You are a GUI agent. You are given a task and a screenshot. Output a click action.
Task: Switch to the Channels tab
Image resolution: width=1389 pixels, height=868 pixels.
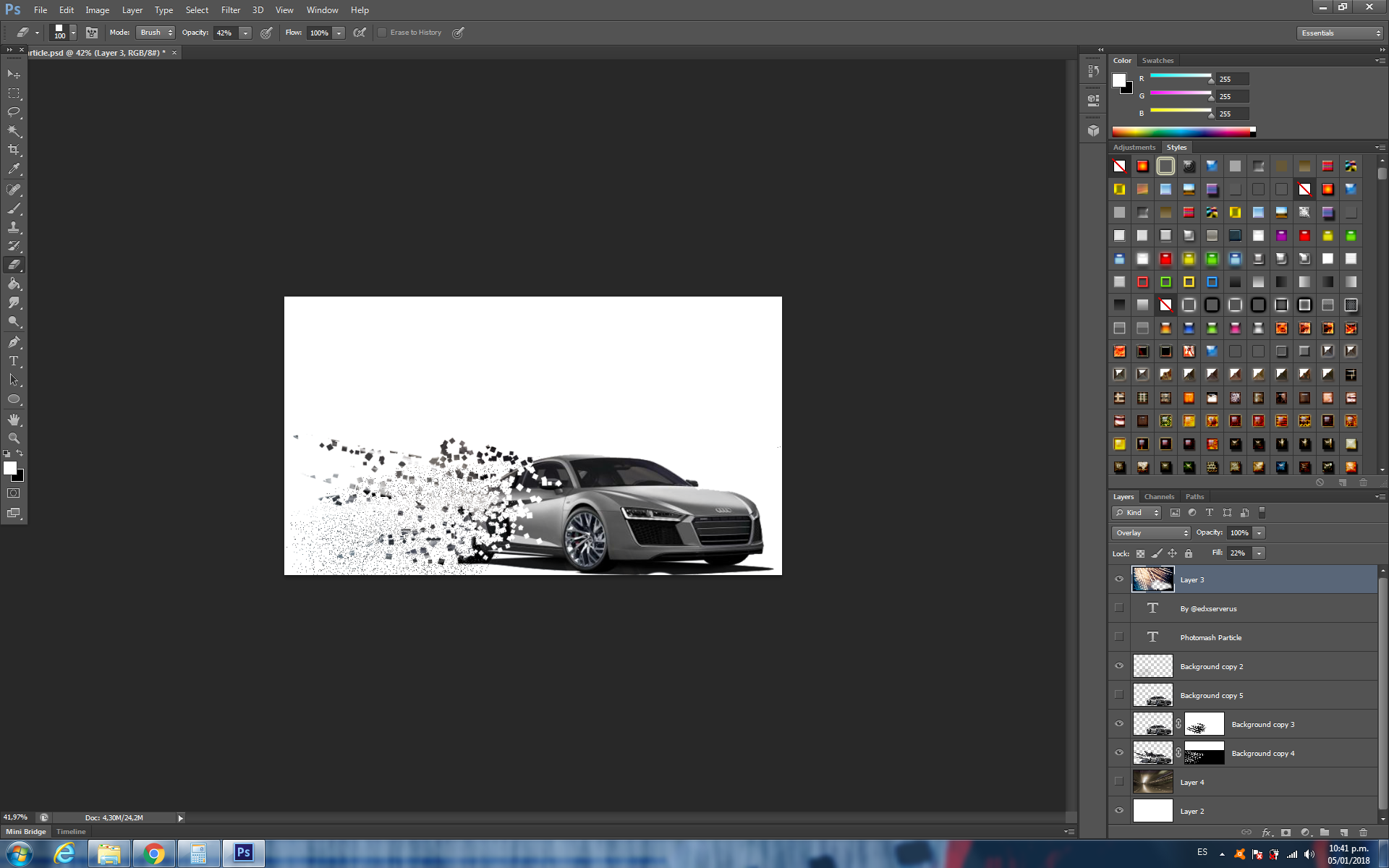(x=1159, y=497)
